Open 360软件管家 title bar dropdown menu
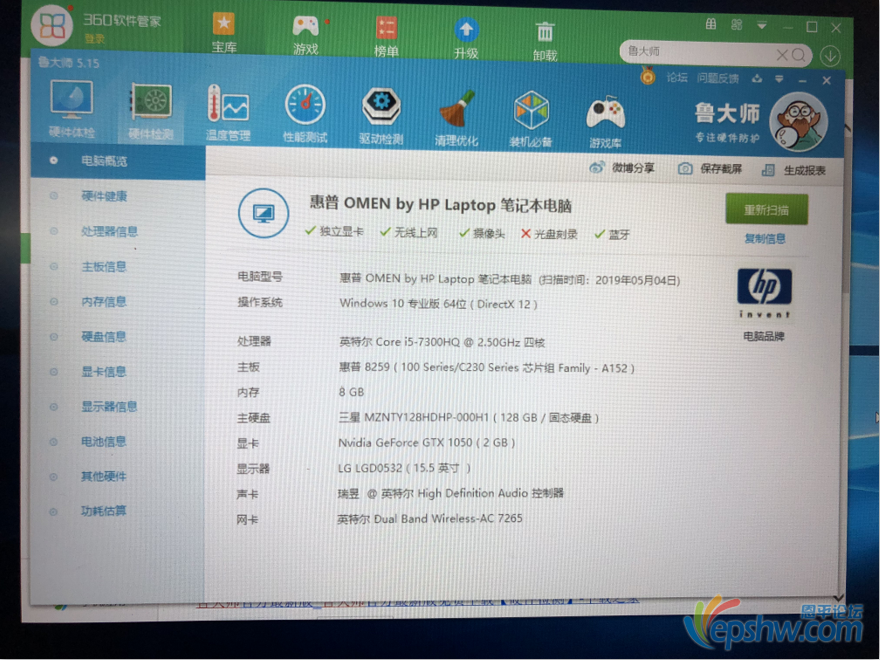880x660 pixels. point(762,25)
